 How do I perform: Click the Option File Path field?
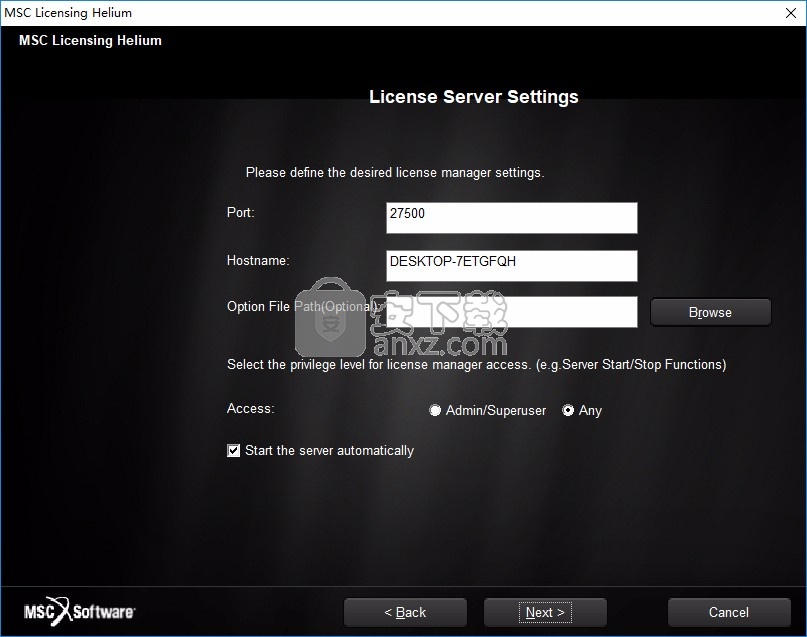pyautogui.click(x=512, y=312)
